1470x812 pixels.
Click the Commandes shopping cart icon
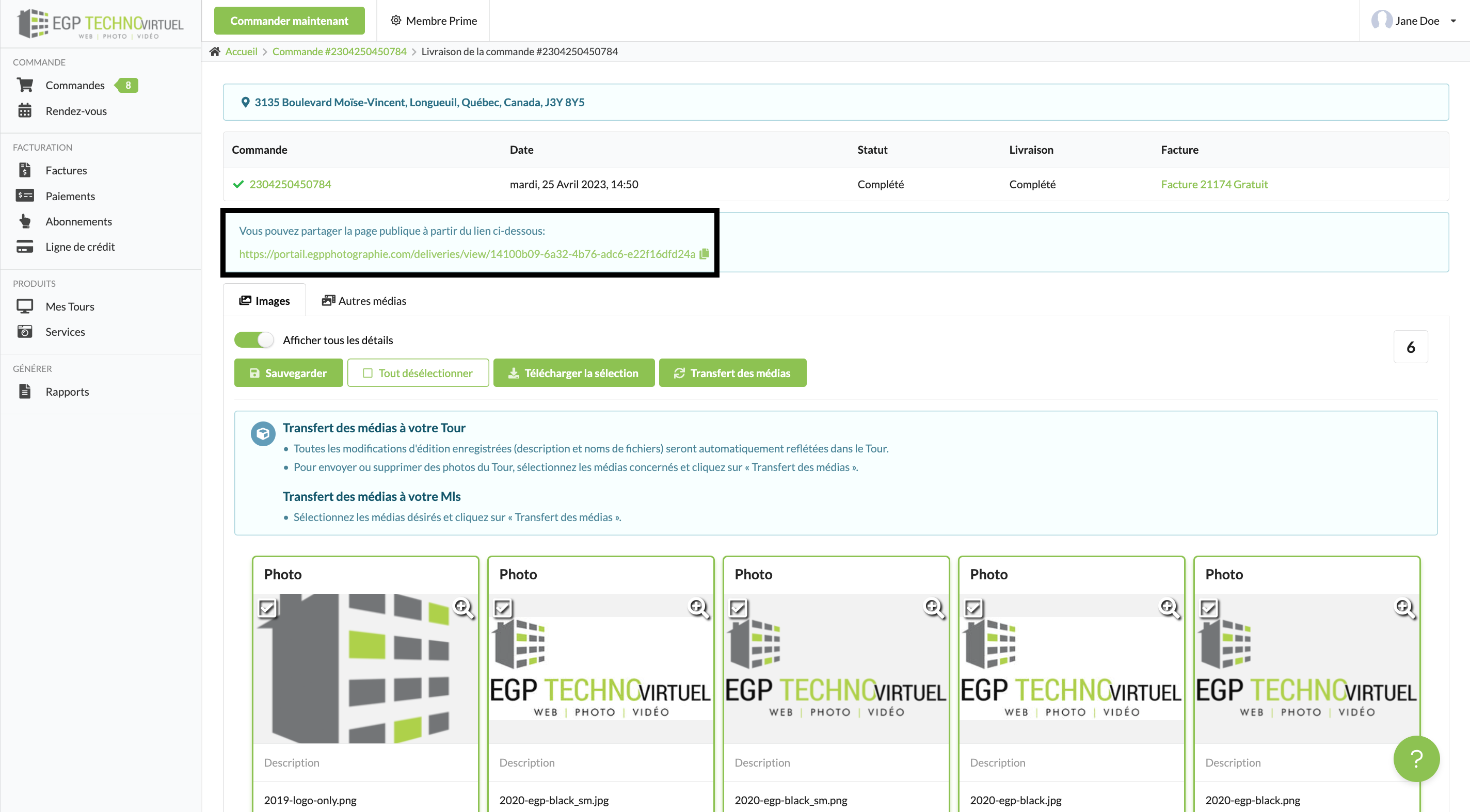(x=25, y=85)
